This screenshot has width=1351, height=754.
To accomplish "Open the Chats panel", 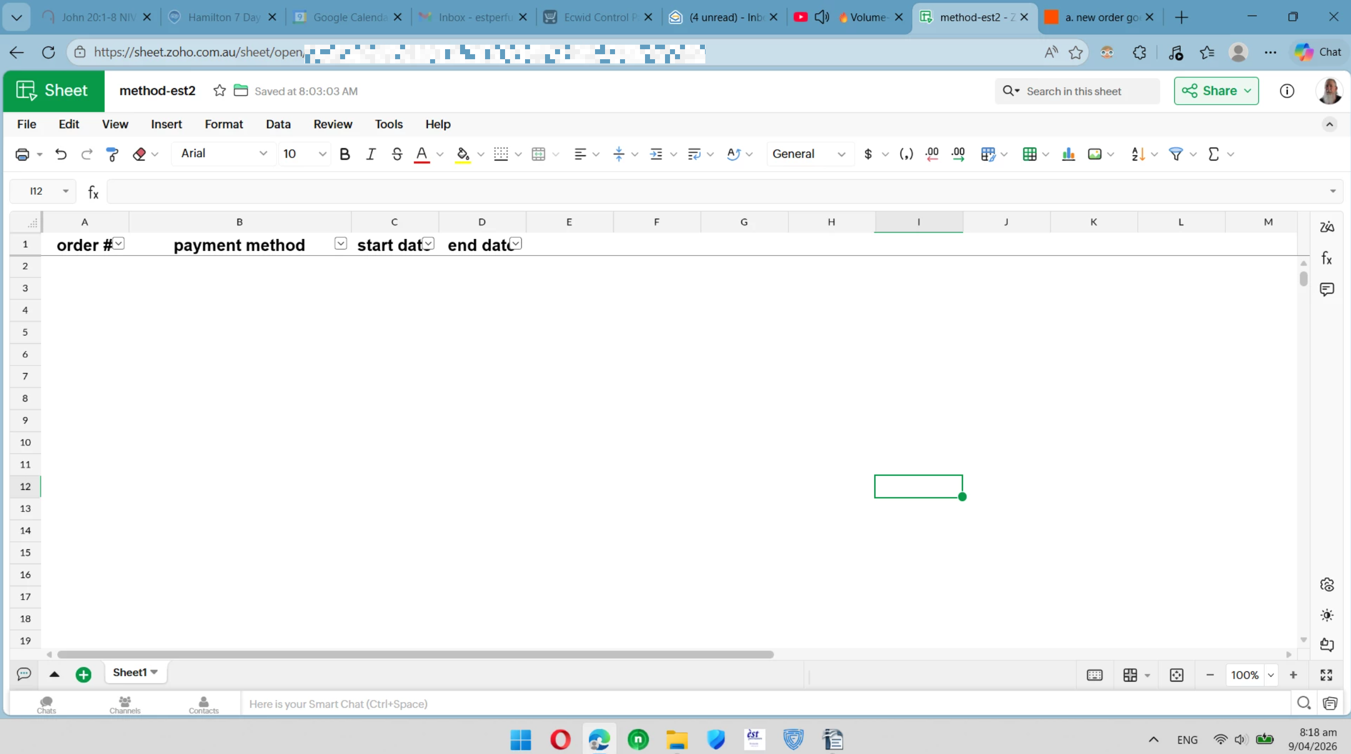I will [46, 705].
